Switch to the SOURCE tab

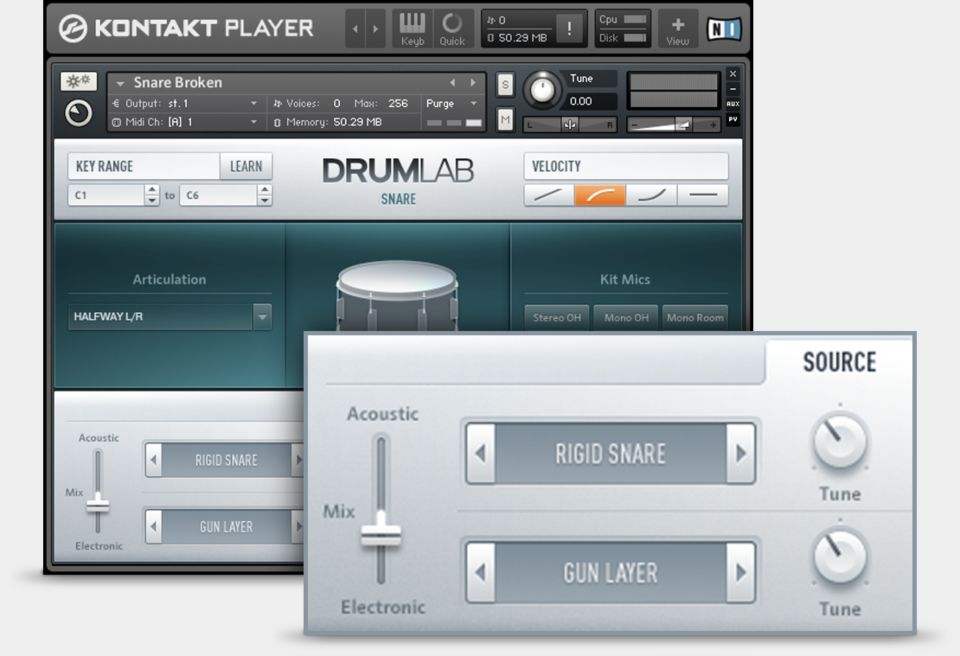coord(838,362)
